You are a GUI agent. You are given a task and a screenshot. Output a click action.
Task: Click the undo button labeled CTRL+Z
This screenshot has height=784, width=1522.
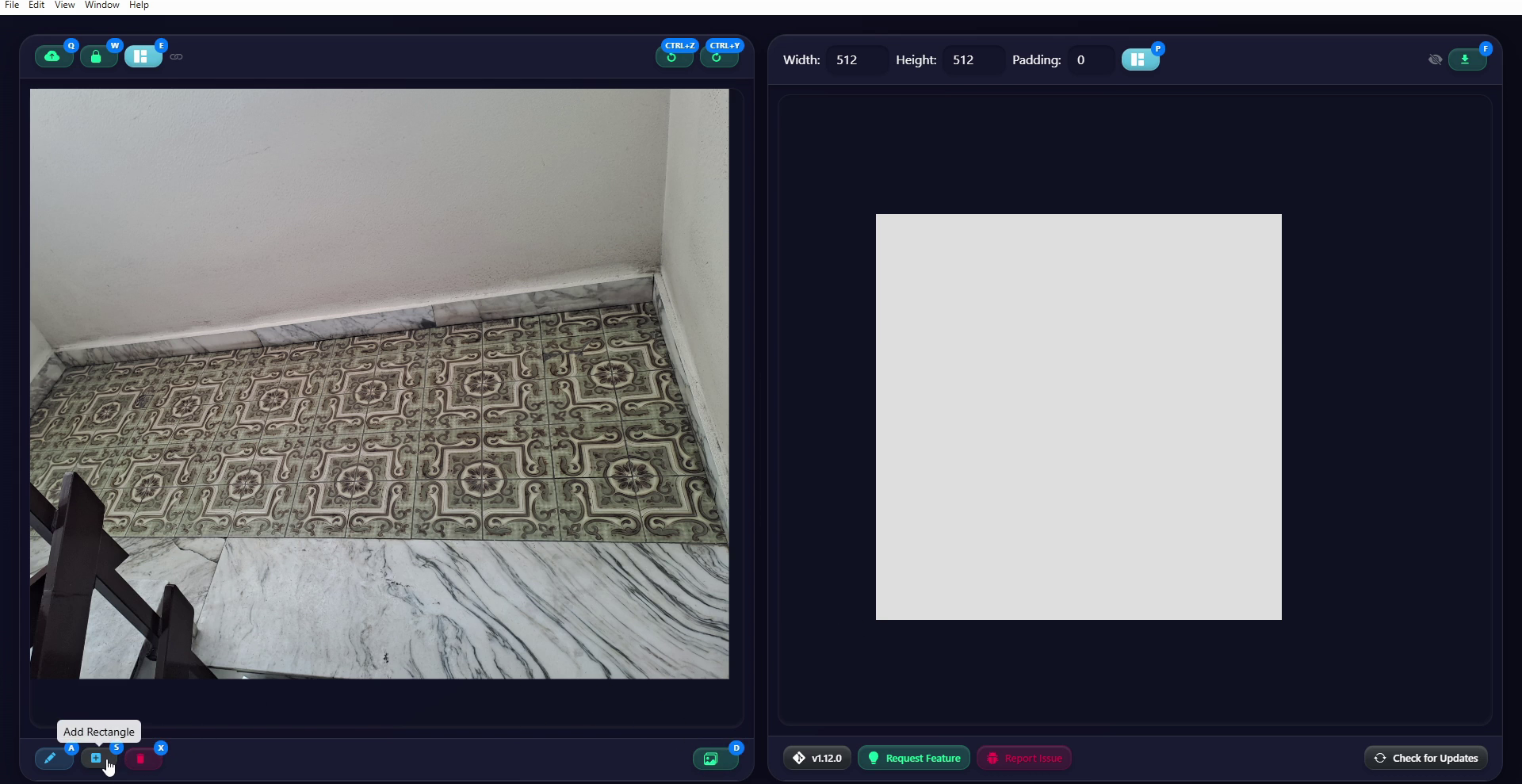pyautogui.click(x=674, y=57)
